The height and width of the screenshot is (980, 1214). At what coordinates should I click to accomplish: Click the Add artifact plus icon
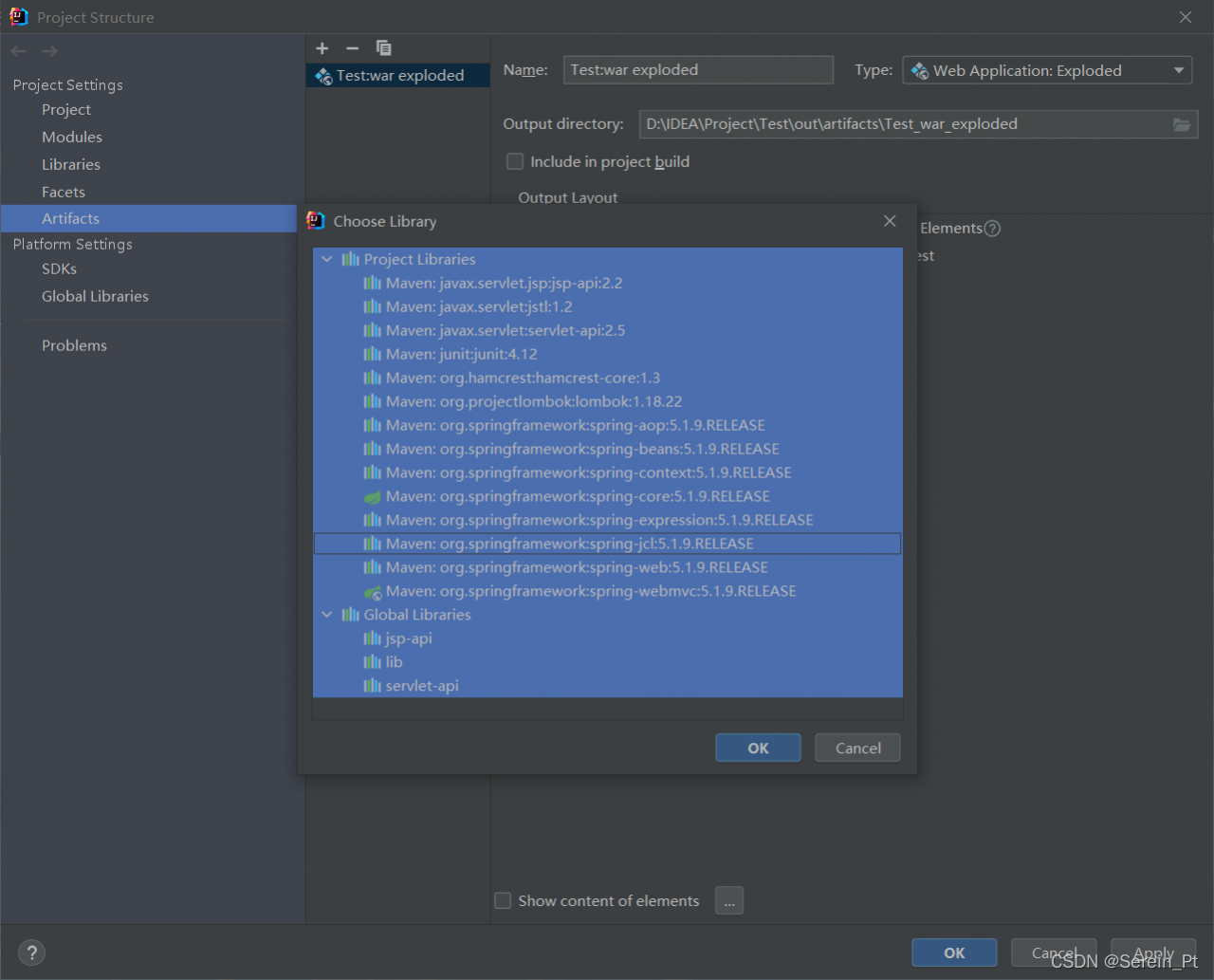coord(322,48)
